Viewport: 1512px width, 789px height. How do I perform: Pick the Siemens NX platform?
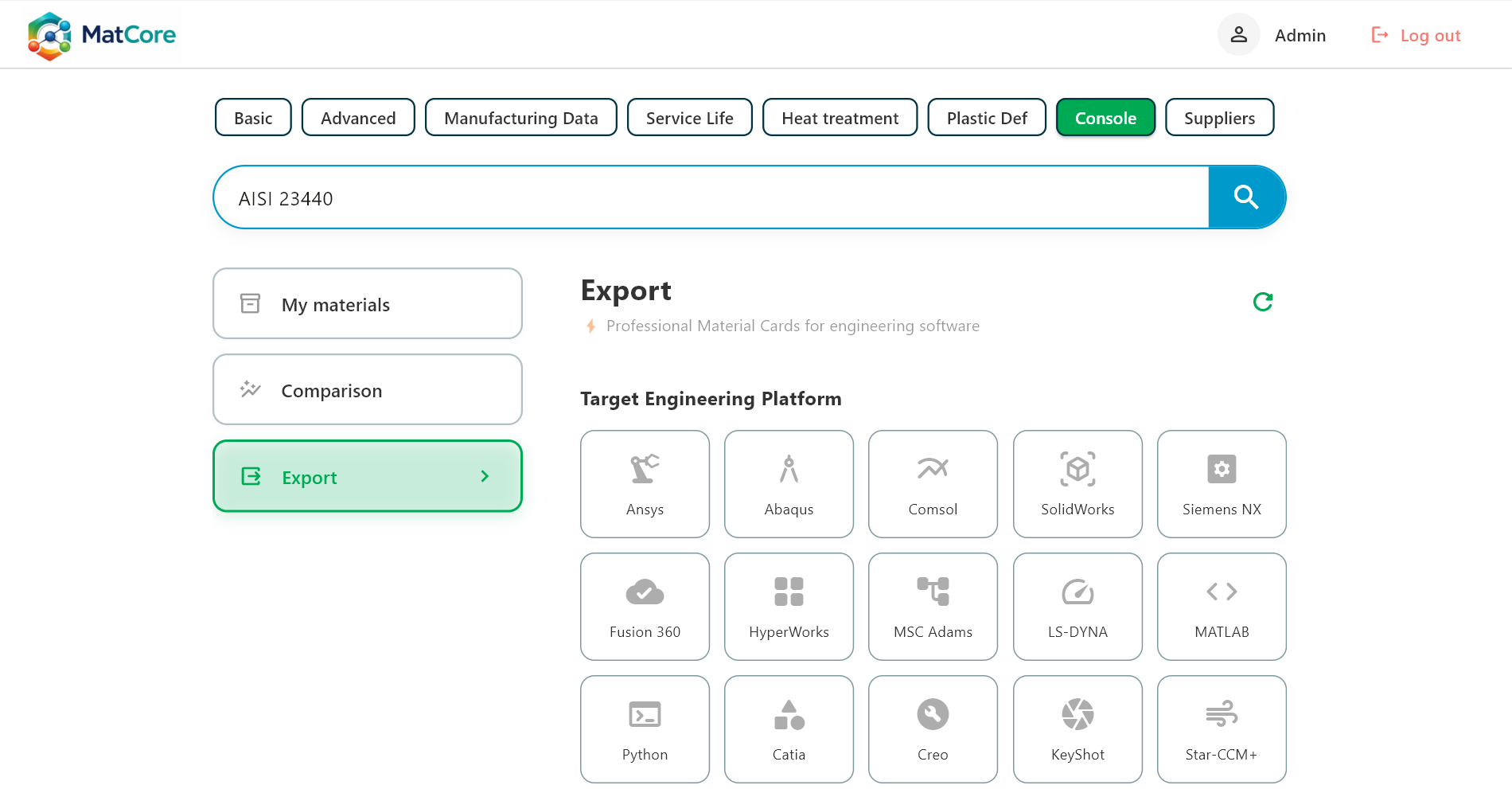tap(1222, 484)
